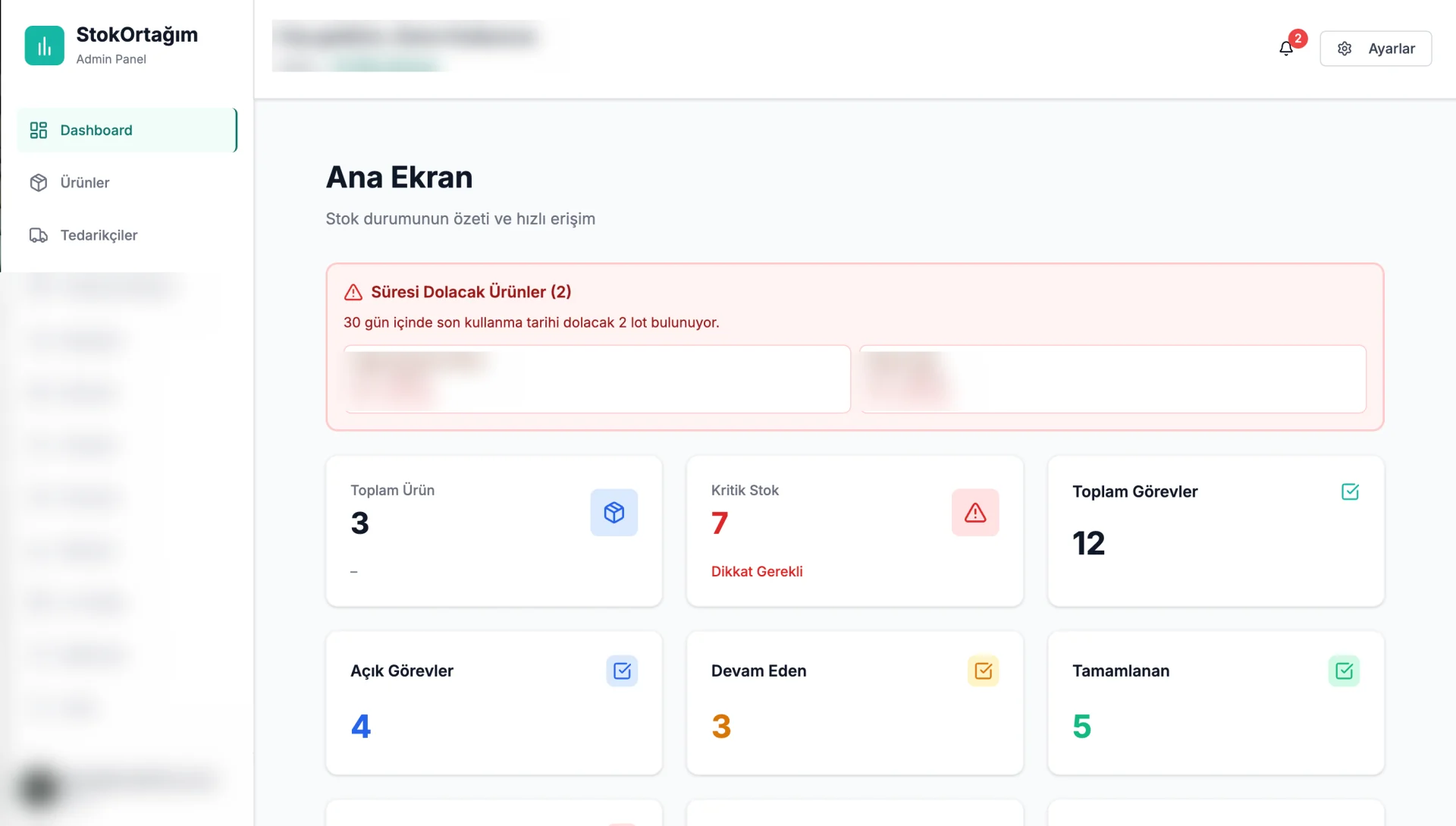Click the Tamamlanan value 5
The width and height of the screenshot is (1456, 826).
(1082, 727)
